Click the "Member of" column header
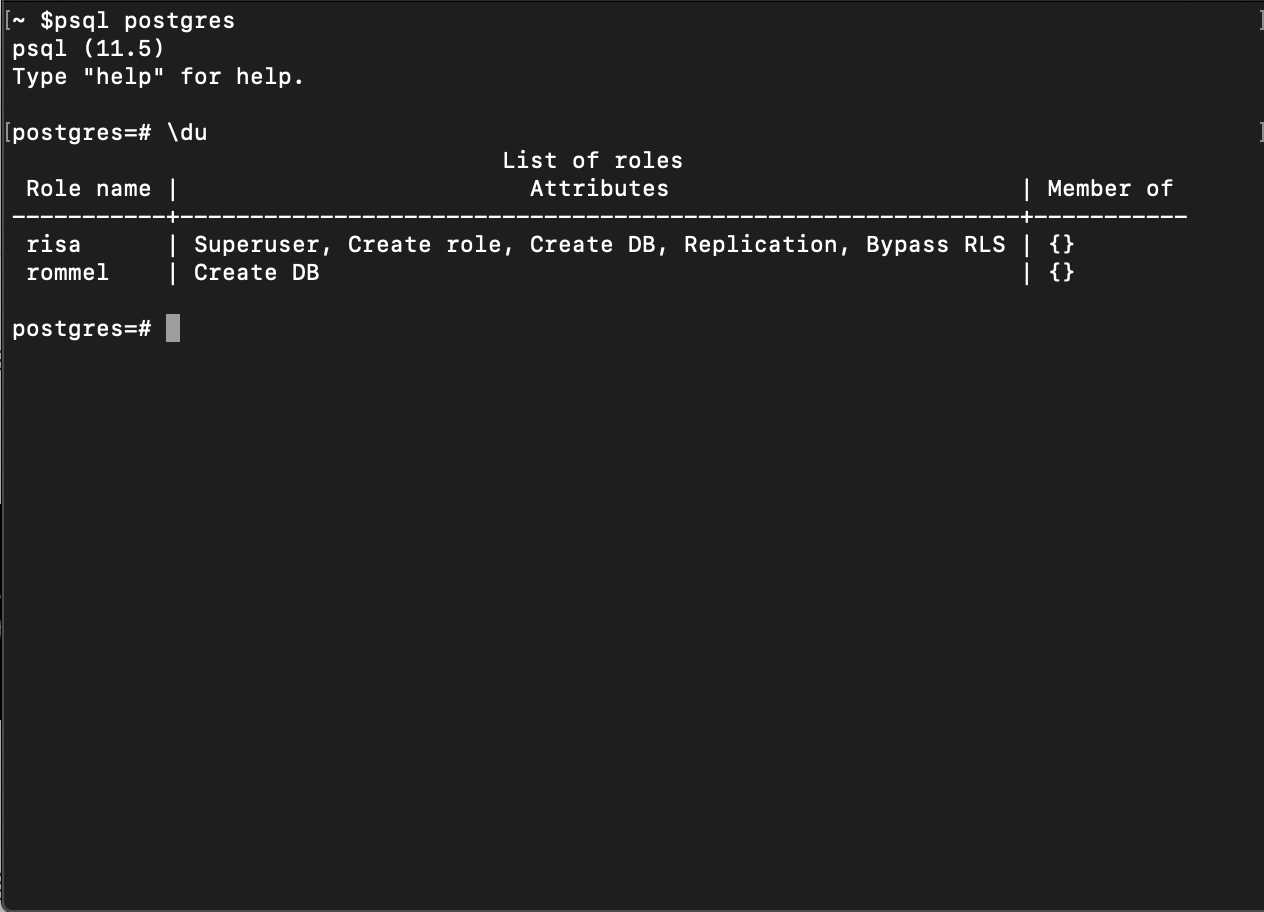The width and height of the screenshot is (1264, 912). pos(1110,188)
